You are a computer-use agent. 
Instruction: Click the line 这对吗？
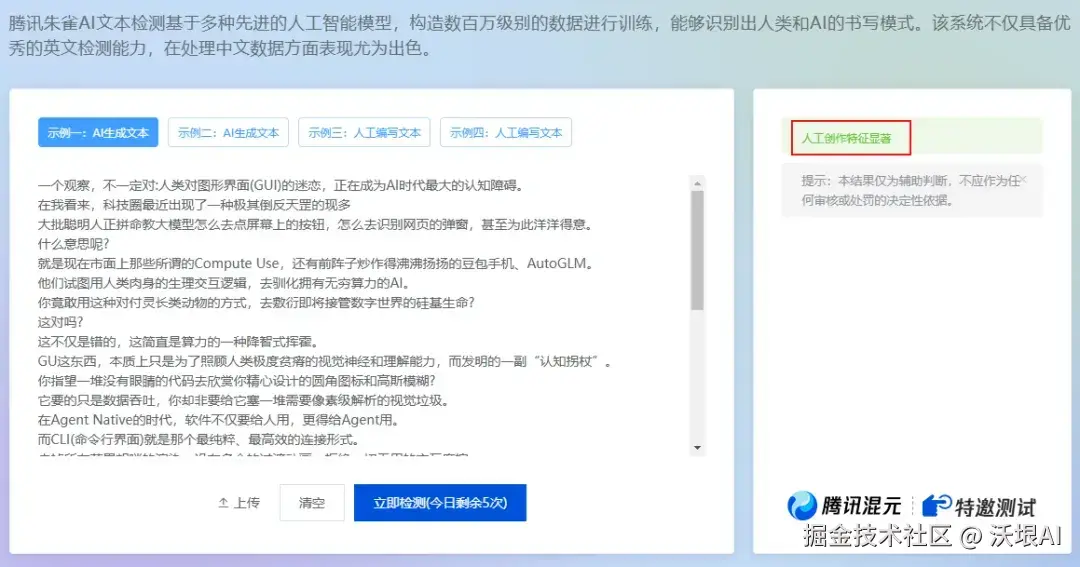point(61,322)
